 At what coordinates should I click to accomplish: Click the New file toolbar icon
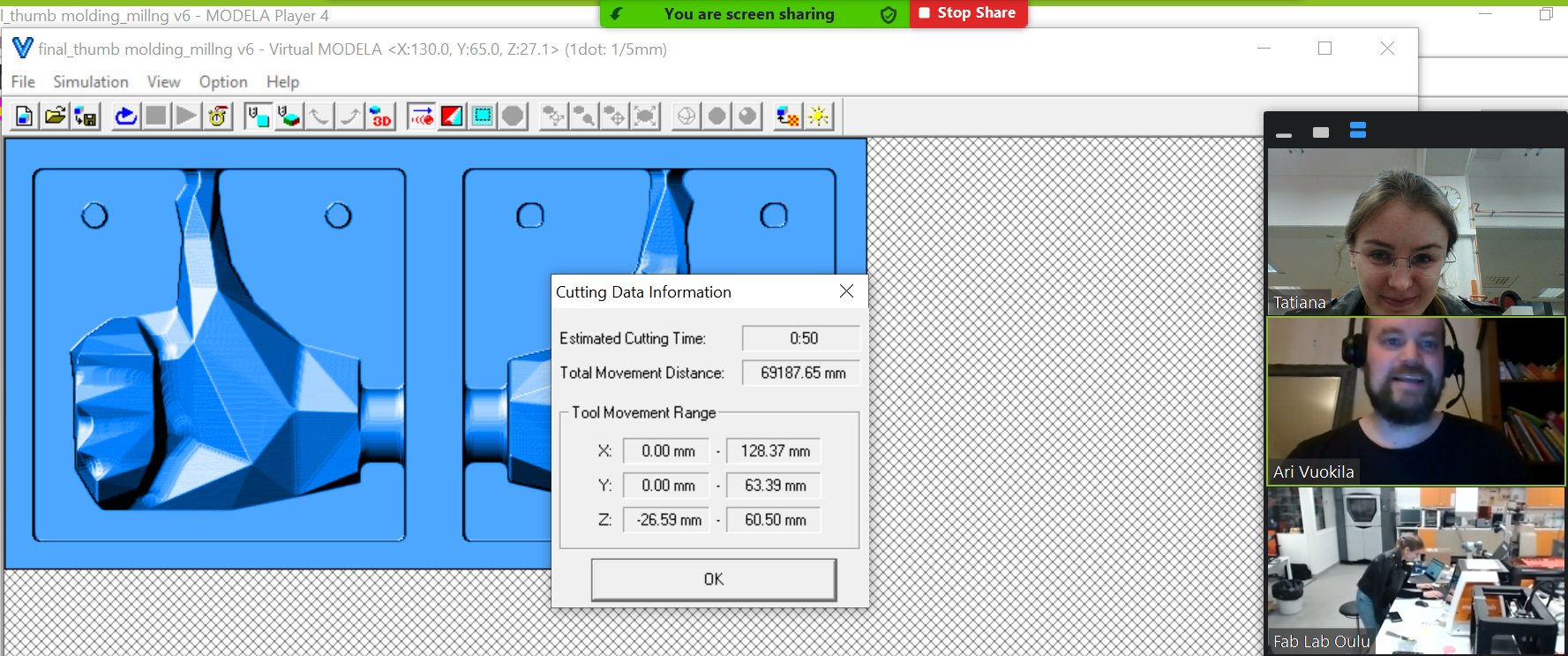25,116
